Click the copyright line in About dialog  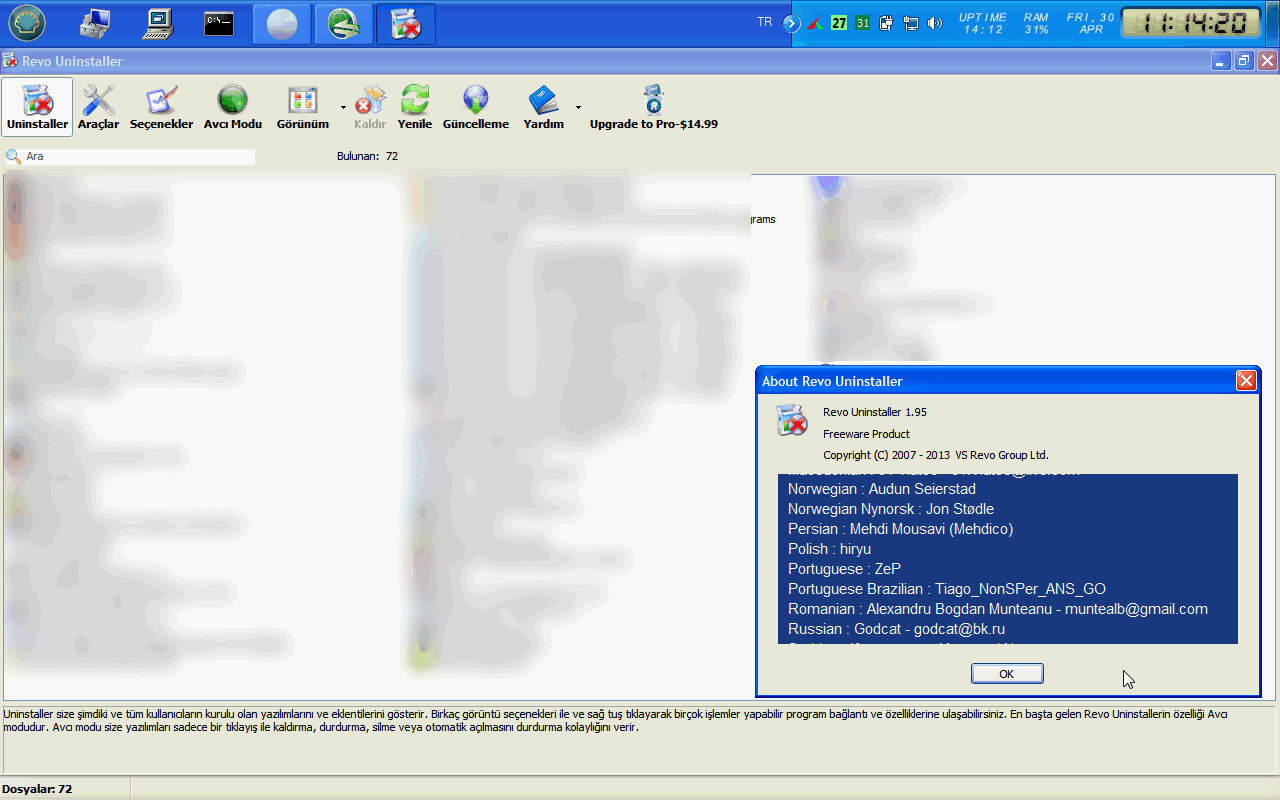[936, 455]
